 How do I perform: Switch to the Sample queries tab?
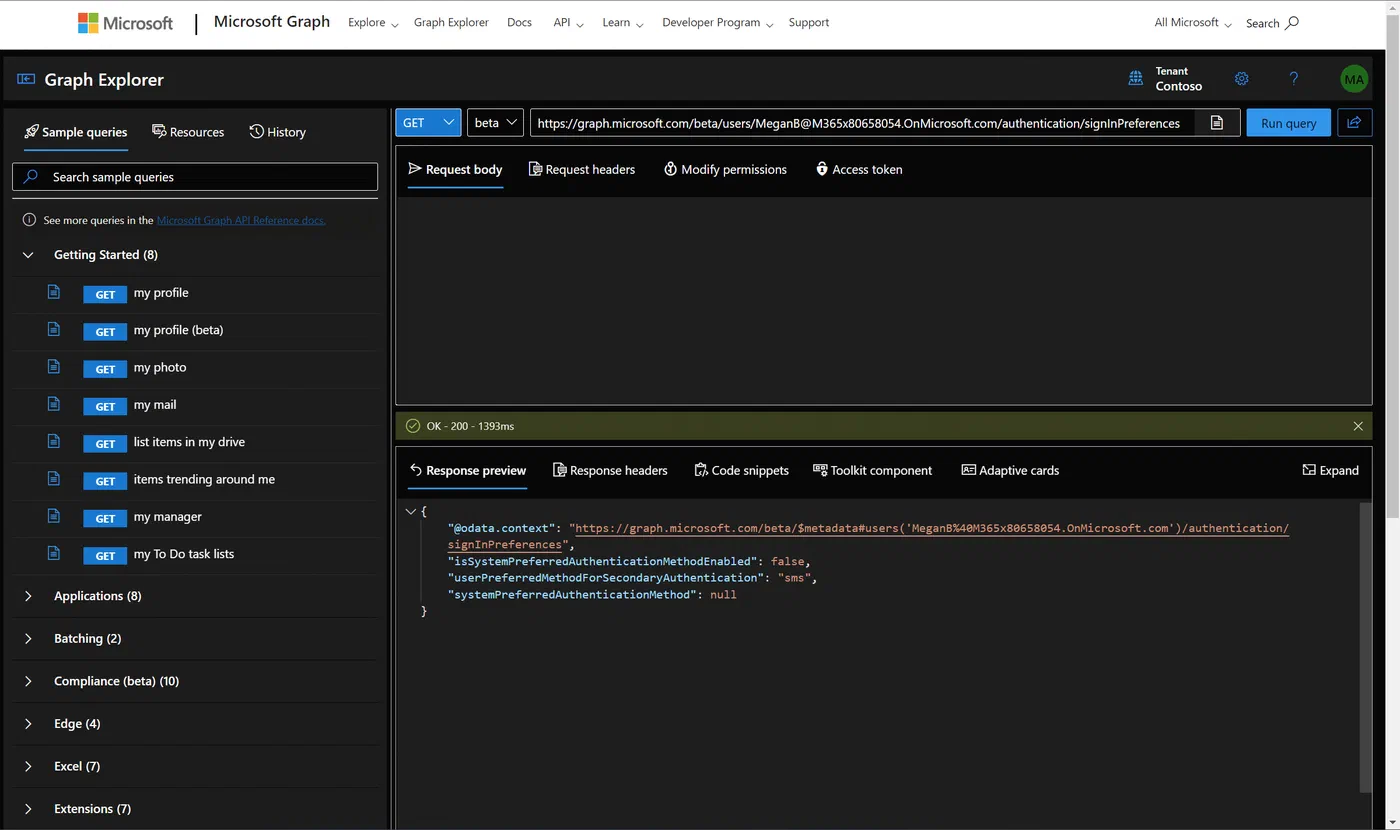coord(76,132)
